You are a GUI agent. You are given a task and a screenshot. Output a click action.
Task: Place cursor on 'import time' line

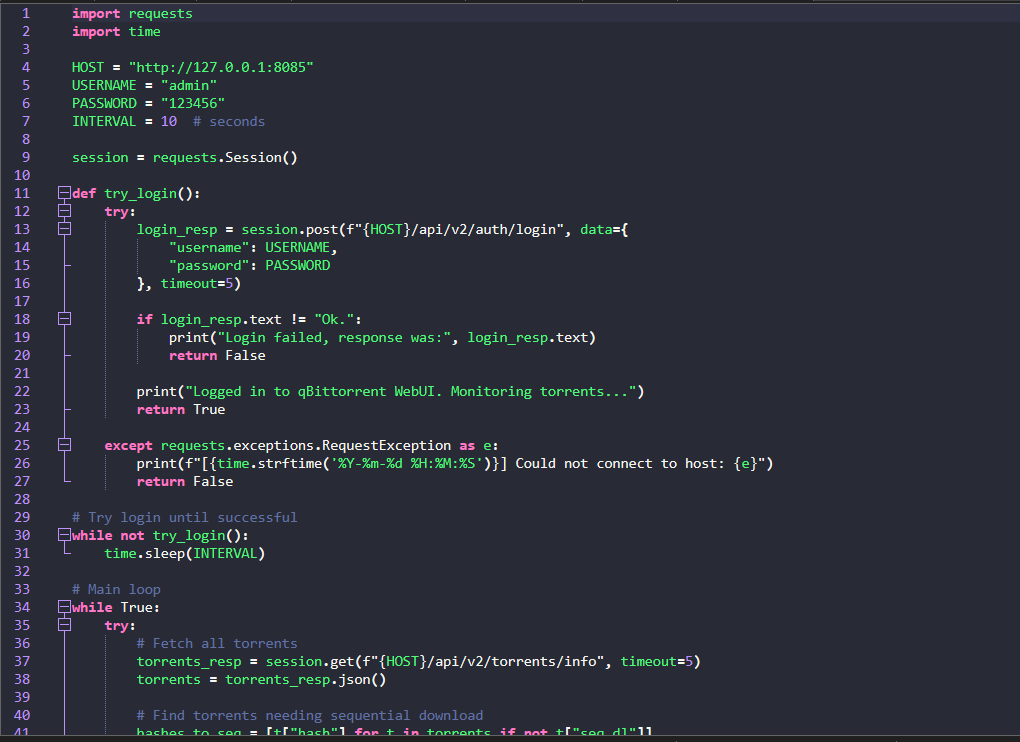point(116,32)
